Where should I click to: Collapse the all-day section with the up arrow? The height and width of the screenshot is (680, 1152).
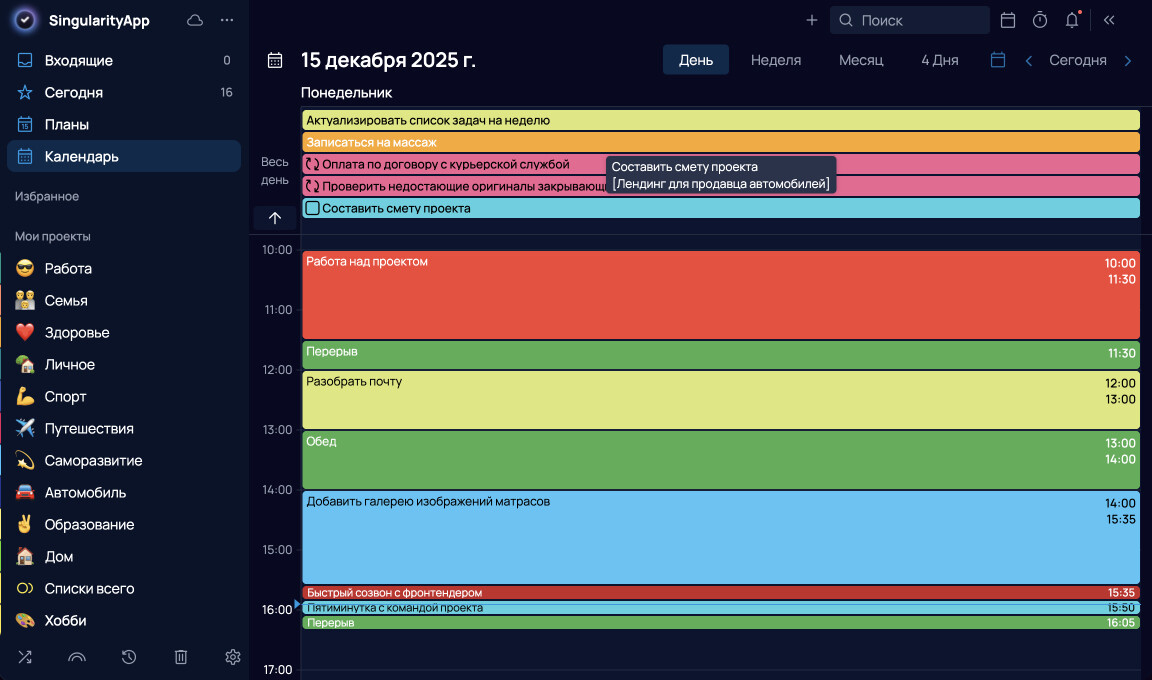[275, 218]
